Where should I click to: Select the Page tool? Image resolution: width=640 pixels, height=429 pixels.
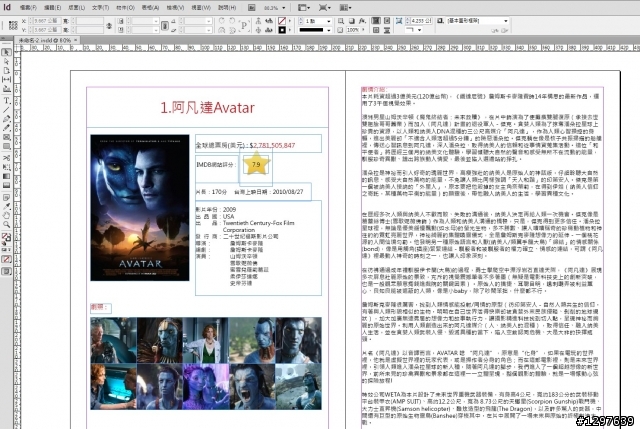[x=7, y=70]
